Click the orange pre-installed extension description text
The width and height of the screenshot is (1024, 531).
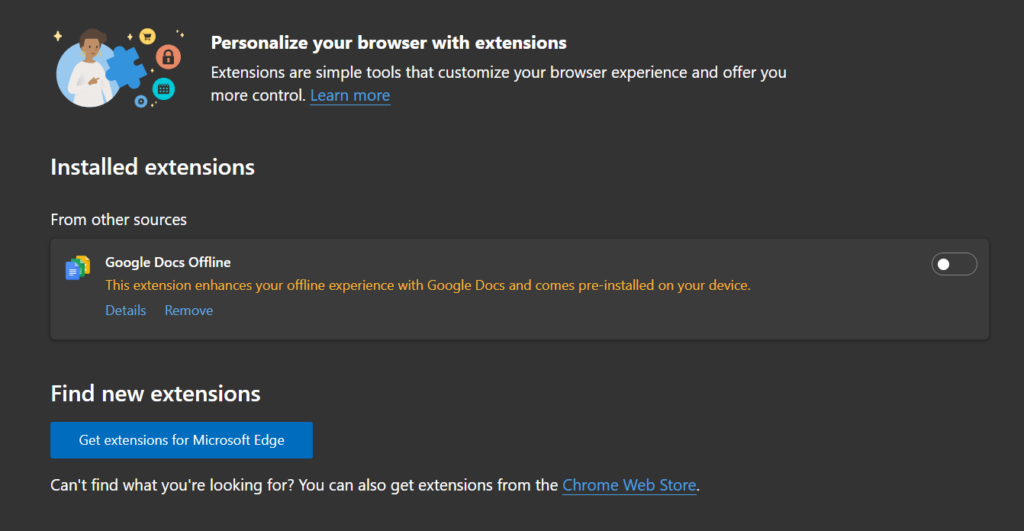(x=428, y=285)
